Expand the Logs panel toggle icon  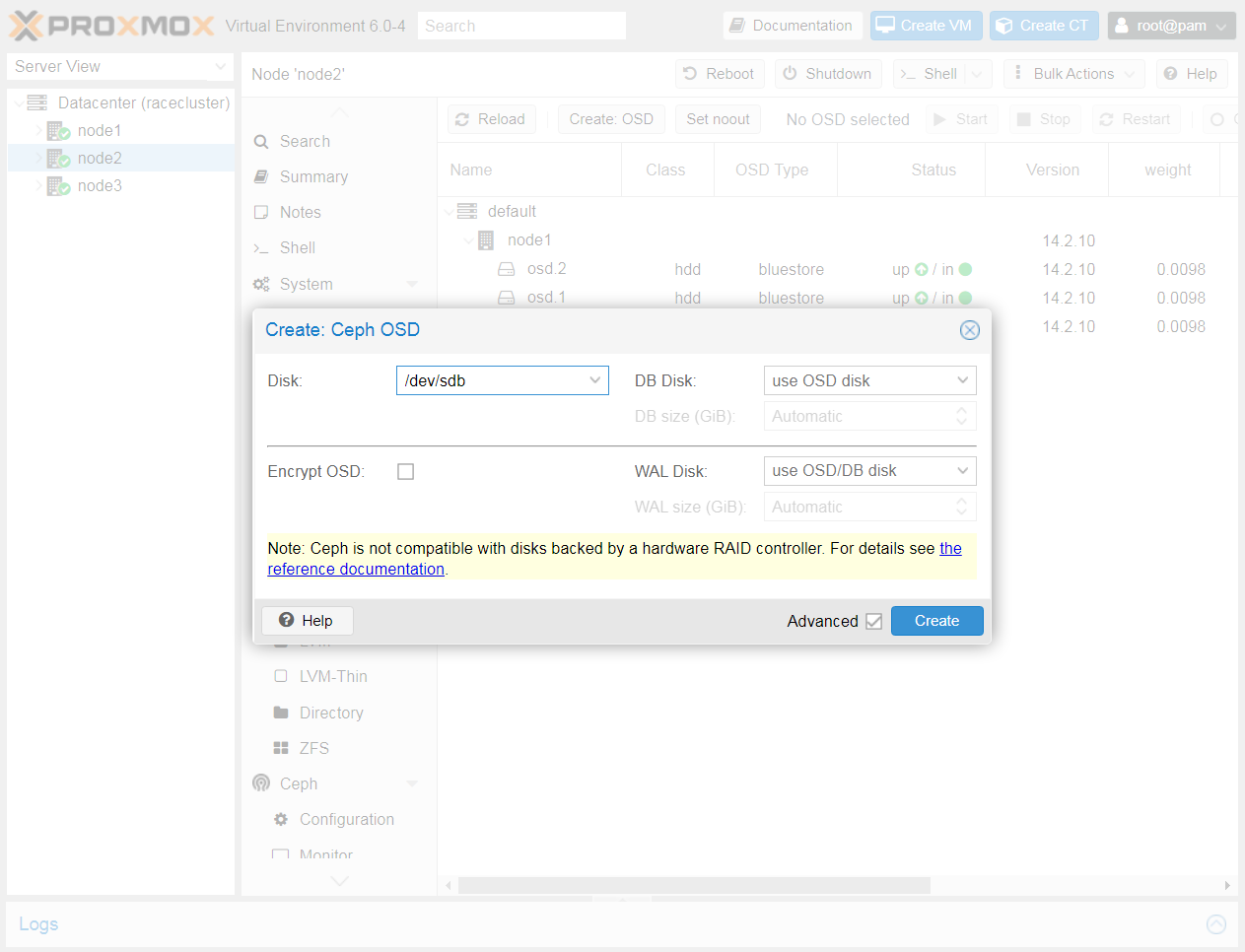[x=1216, y=924]
